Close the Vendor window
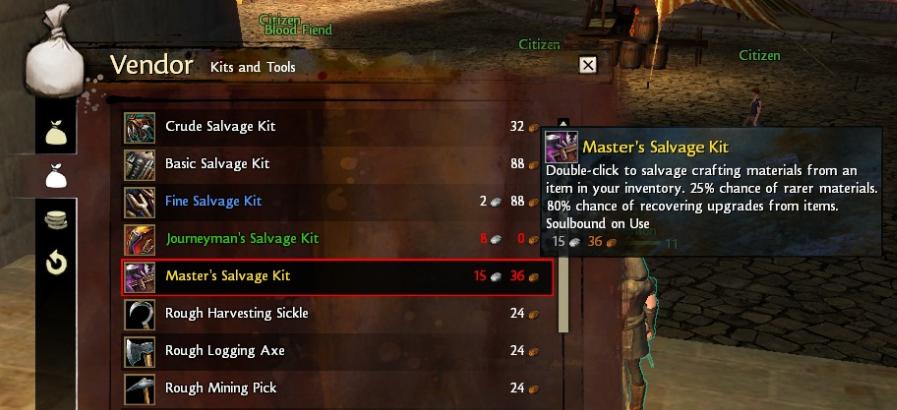The image size is (897, 410). click(588, 65)
